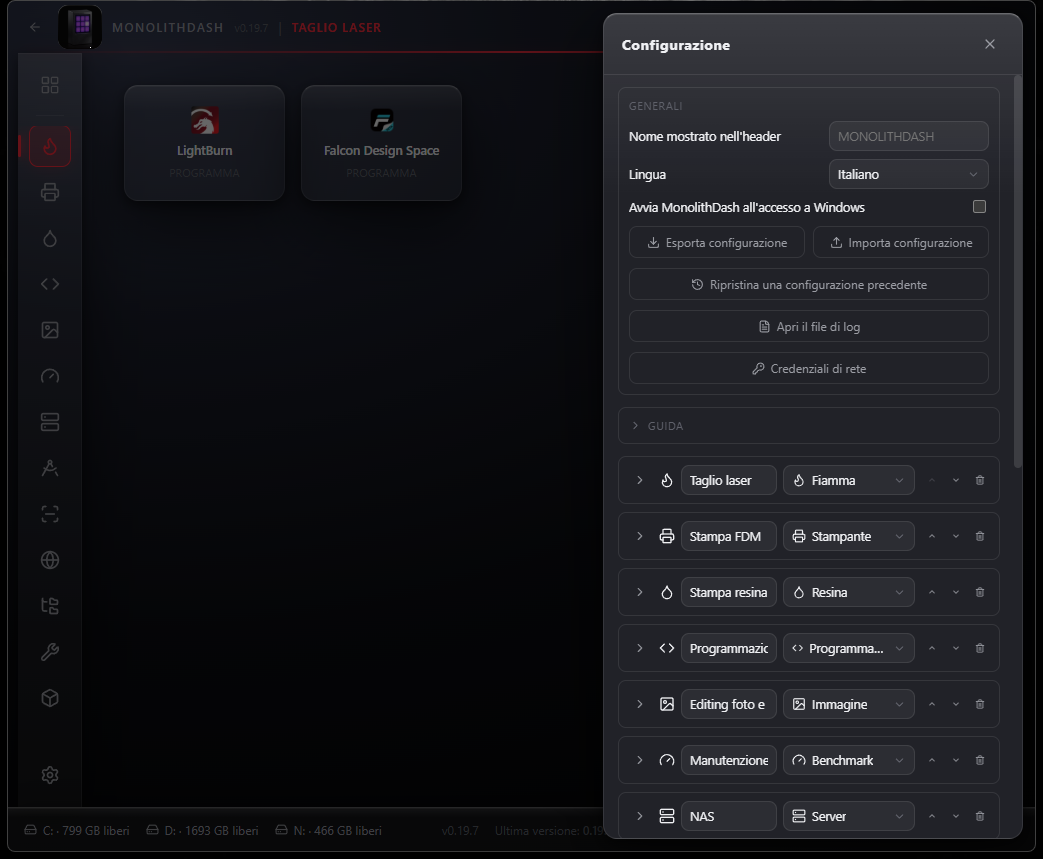This screenshot has width=1043, height=859.
Task: Click the header name field showing MONOLITHDASH
Action: (x=909, y=136)
